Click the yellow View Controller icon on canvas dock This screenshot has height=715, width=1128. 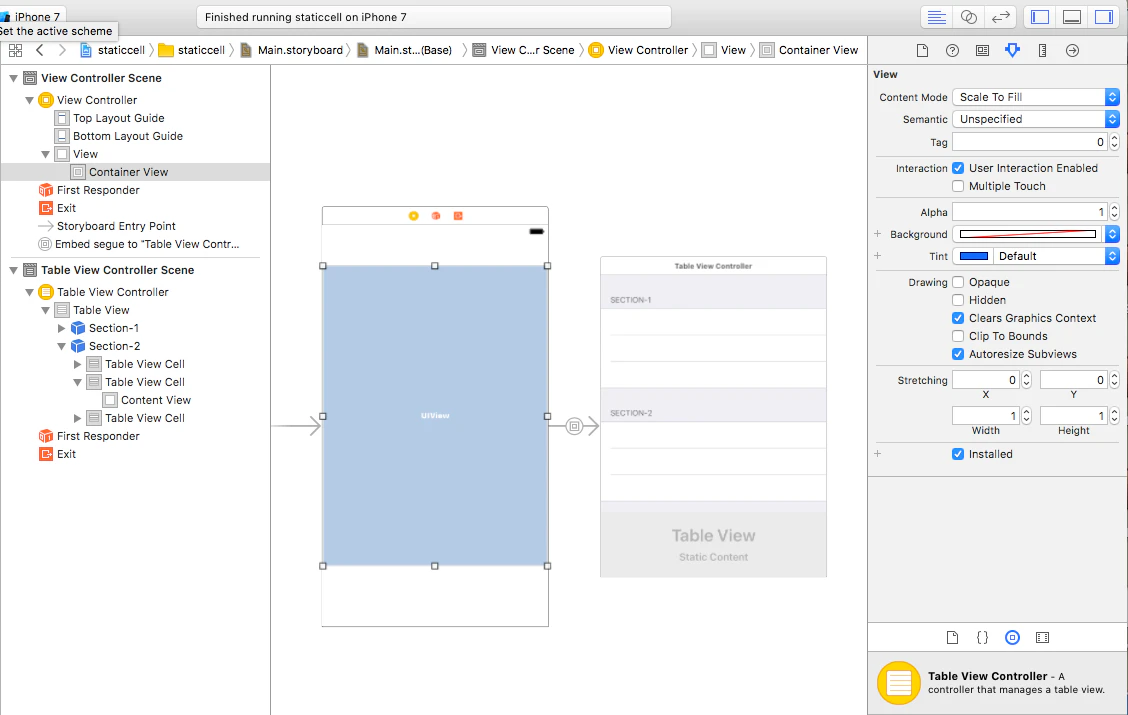[x=414, y=216]
